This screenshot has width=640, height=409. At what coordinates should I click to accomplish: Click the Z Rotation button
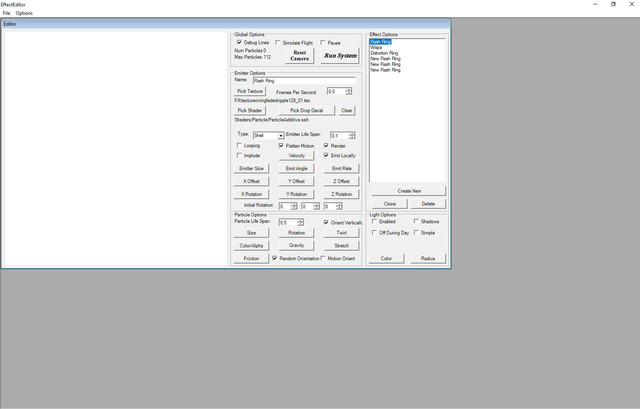pyautogui.click(x=342, y=194)
